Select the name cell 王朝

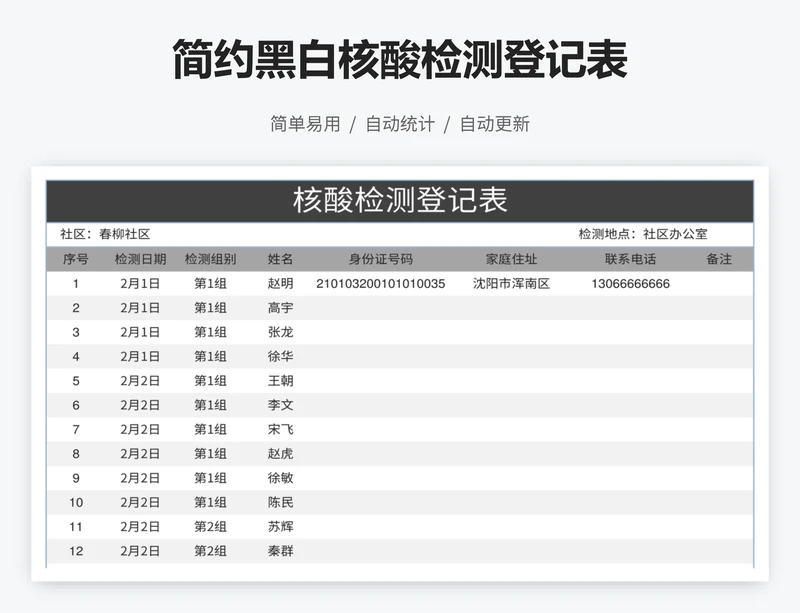281,381
